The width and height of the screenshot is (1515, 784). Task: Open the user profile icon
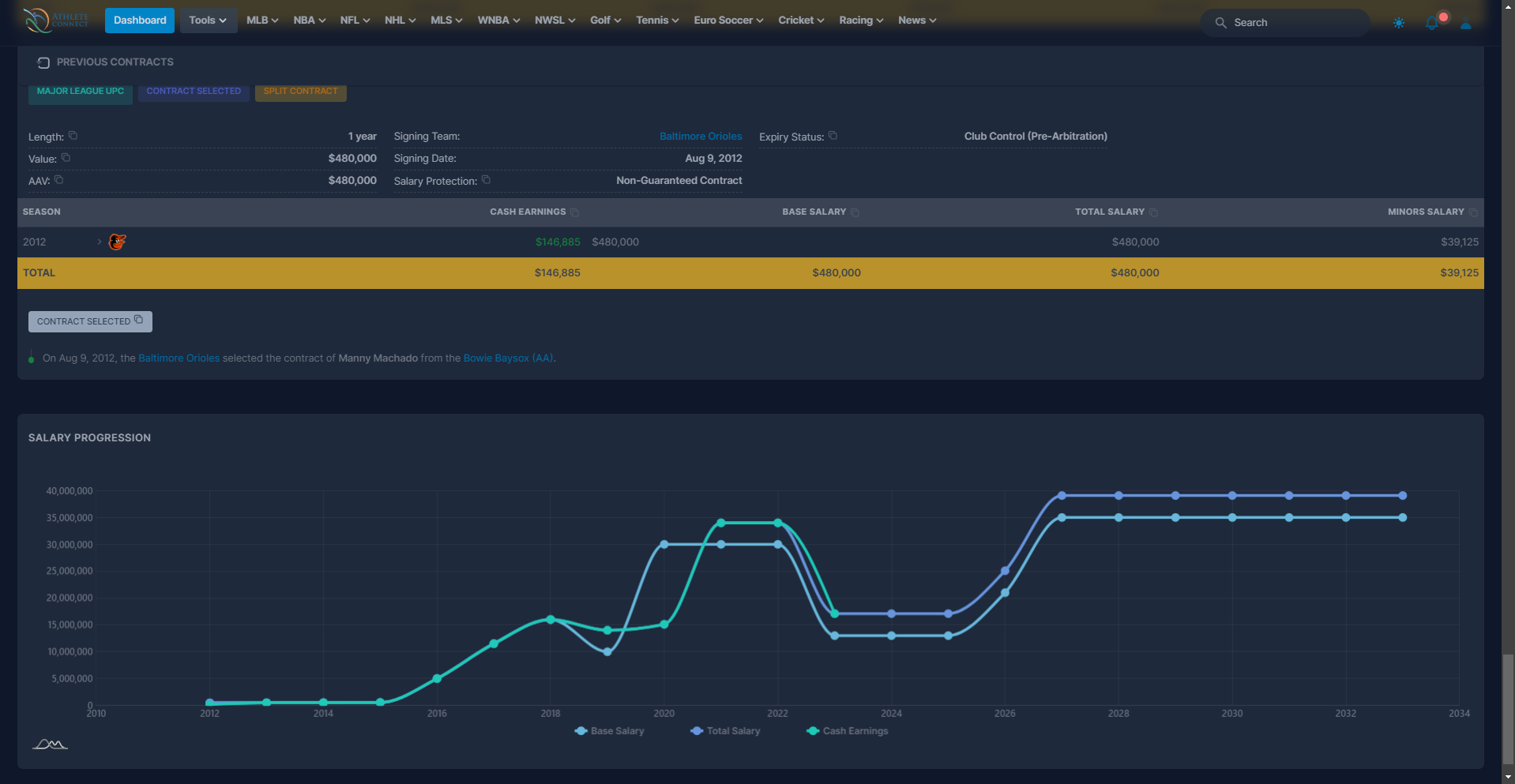pos(1465,24)
